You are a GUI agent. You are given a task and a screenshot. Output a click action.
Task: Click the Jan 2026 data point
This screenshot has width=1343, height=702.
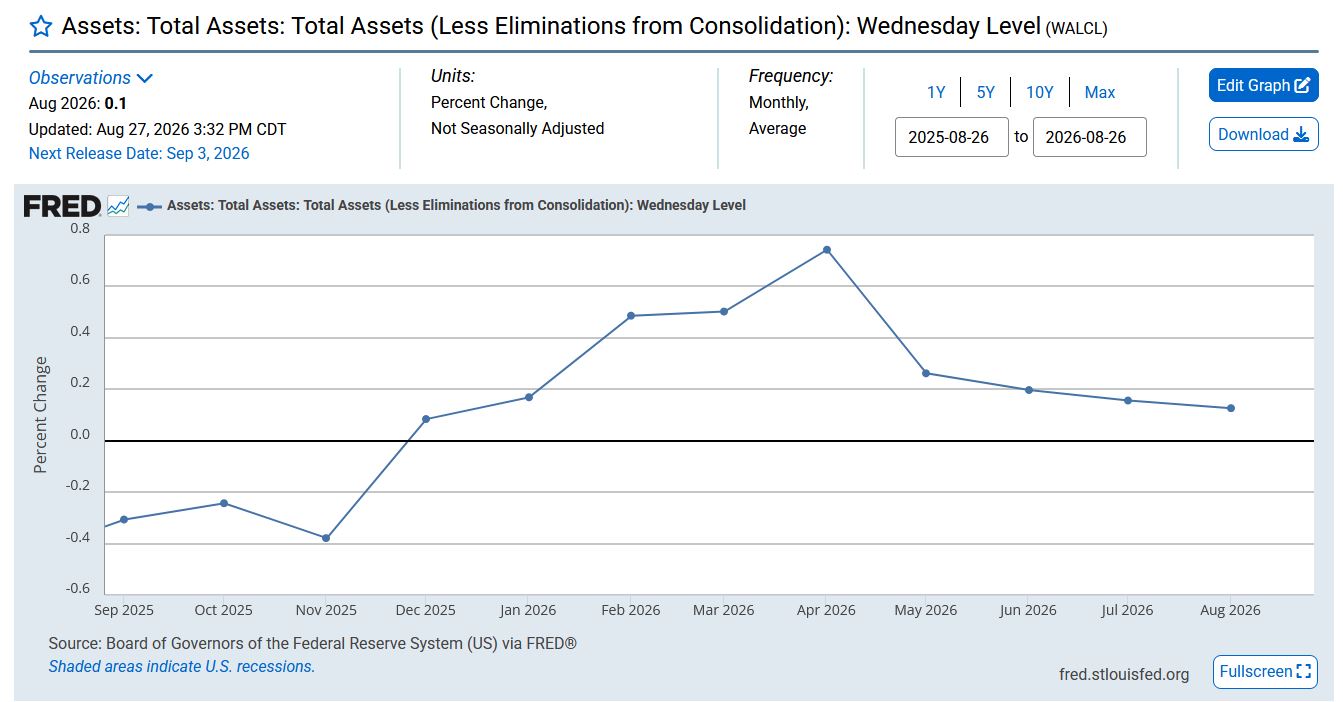(x=529, y=397)
